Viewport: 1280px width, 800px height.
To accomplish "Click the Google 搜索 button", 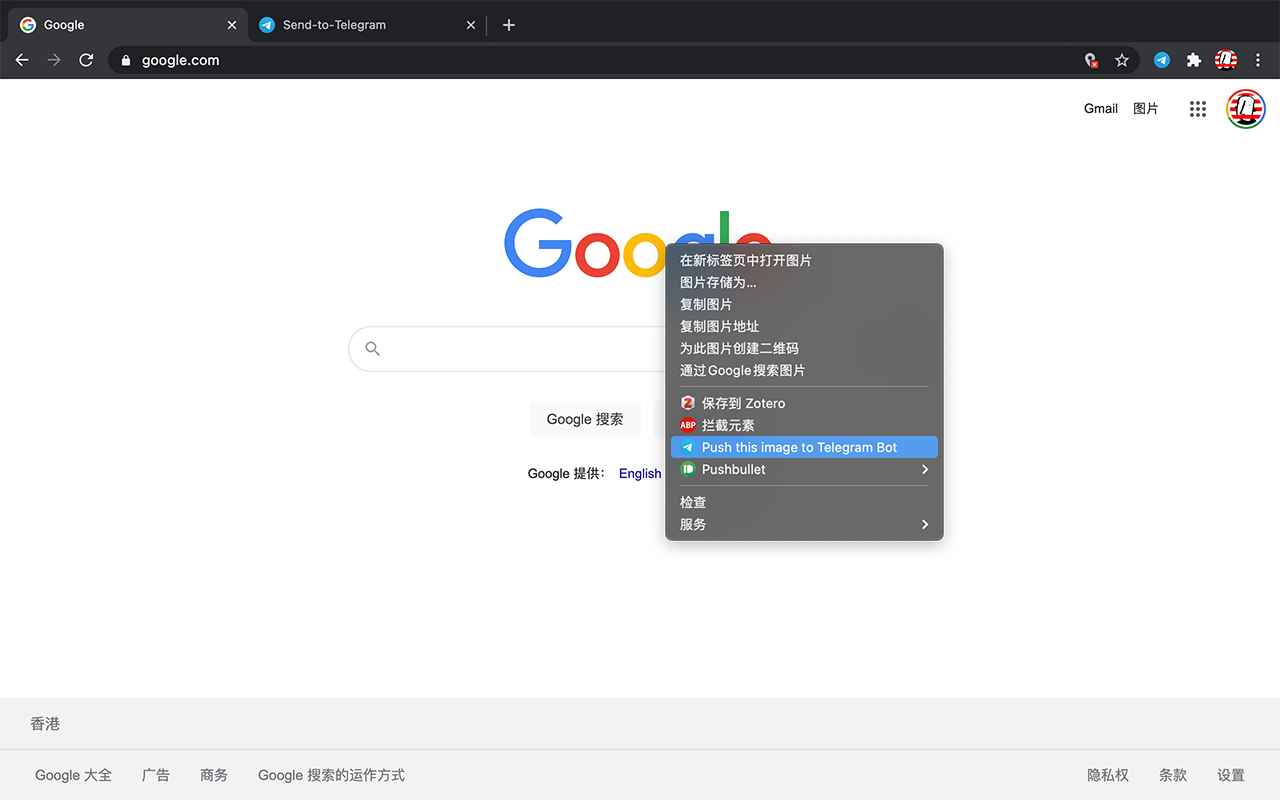I will pyautogui.click(x=585, y=419).
